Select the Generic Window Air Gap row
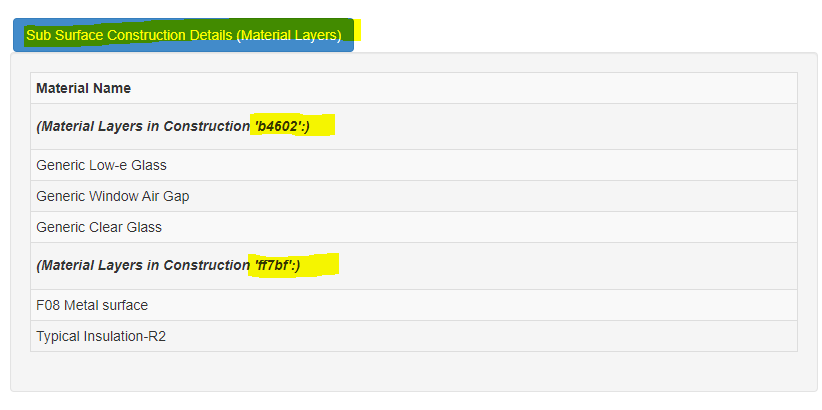The width and height of the screenshot is (822, 410). (414, 196)
